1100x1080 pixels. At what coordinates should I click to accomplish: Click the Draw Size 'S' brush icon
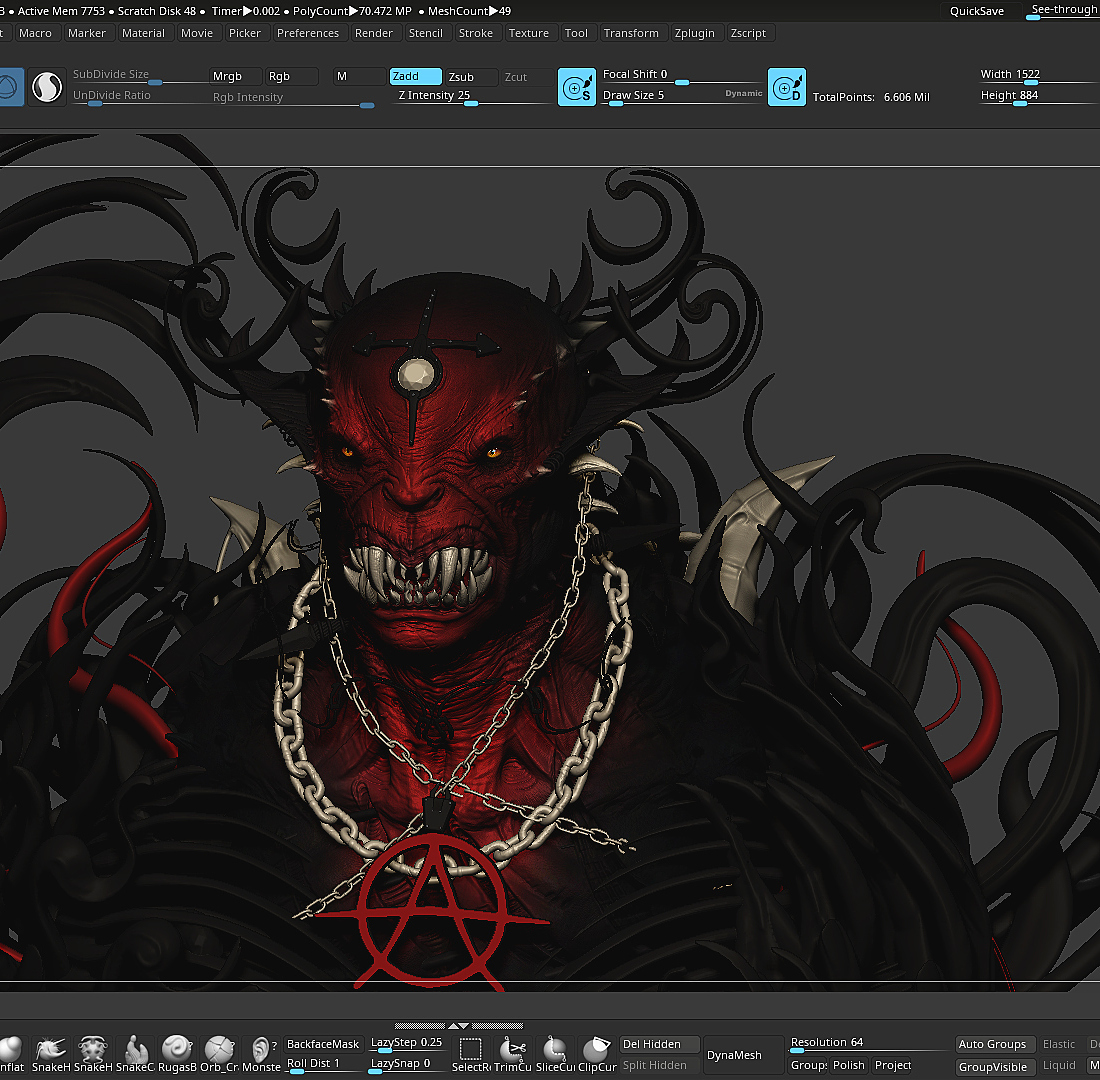(x=577, y=88)
